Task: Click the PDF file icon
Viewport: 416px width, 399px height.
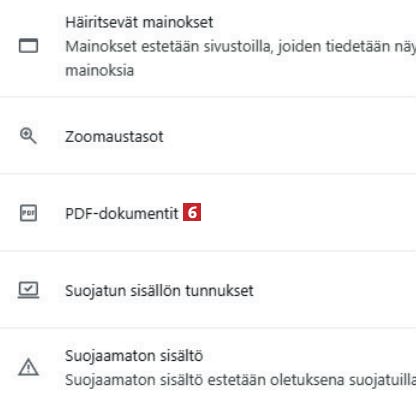Action: pyautogui.click(x=28, y=213)
